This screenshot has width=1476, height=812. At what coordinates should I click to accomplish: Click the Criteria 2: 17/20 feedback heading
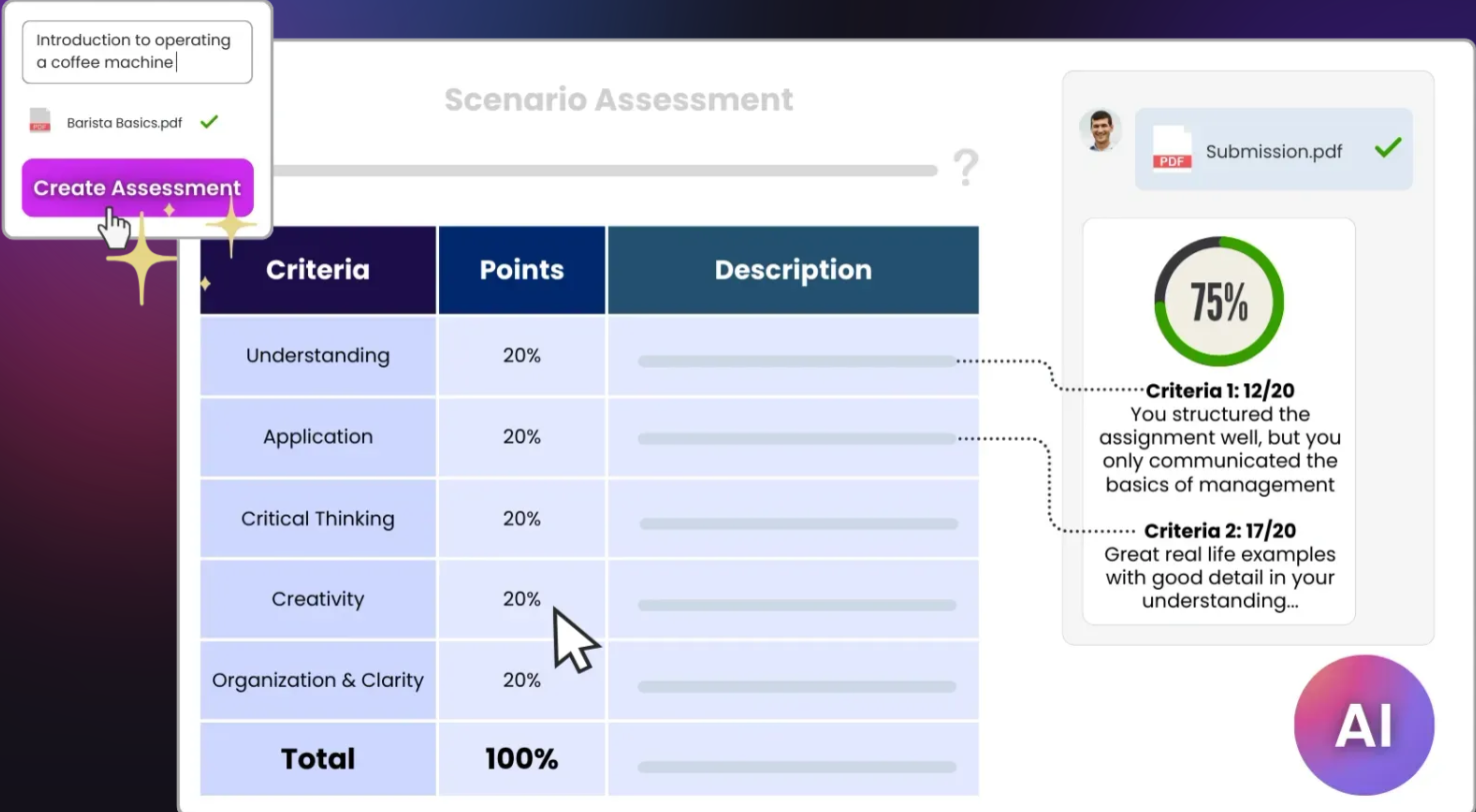pos(1220,530)
